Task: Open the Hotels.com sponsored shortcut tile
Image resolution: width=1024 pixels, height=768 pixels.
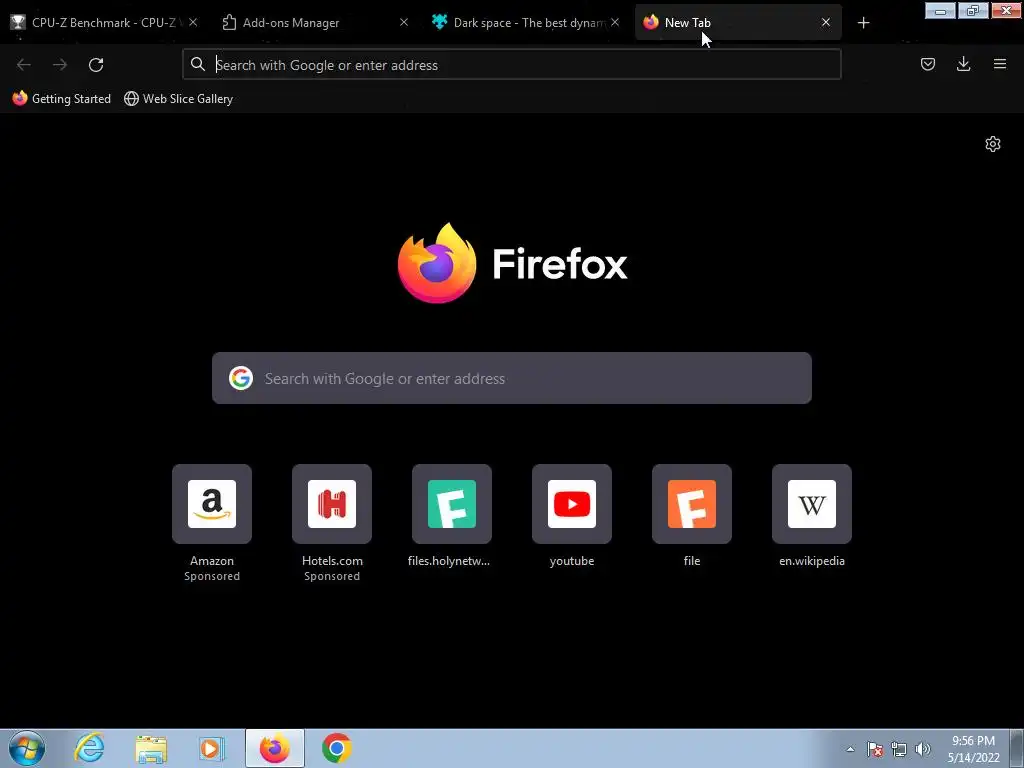Action: pos(332,504)
